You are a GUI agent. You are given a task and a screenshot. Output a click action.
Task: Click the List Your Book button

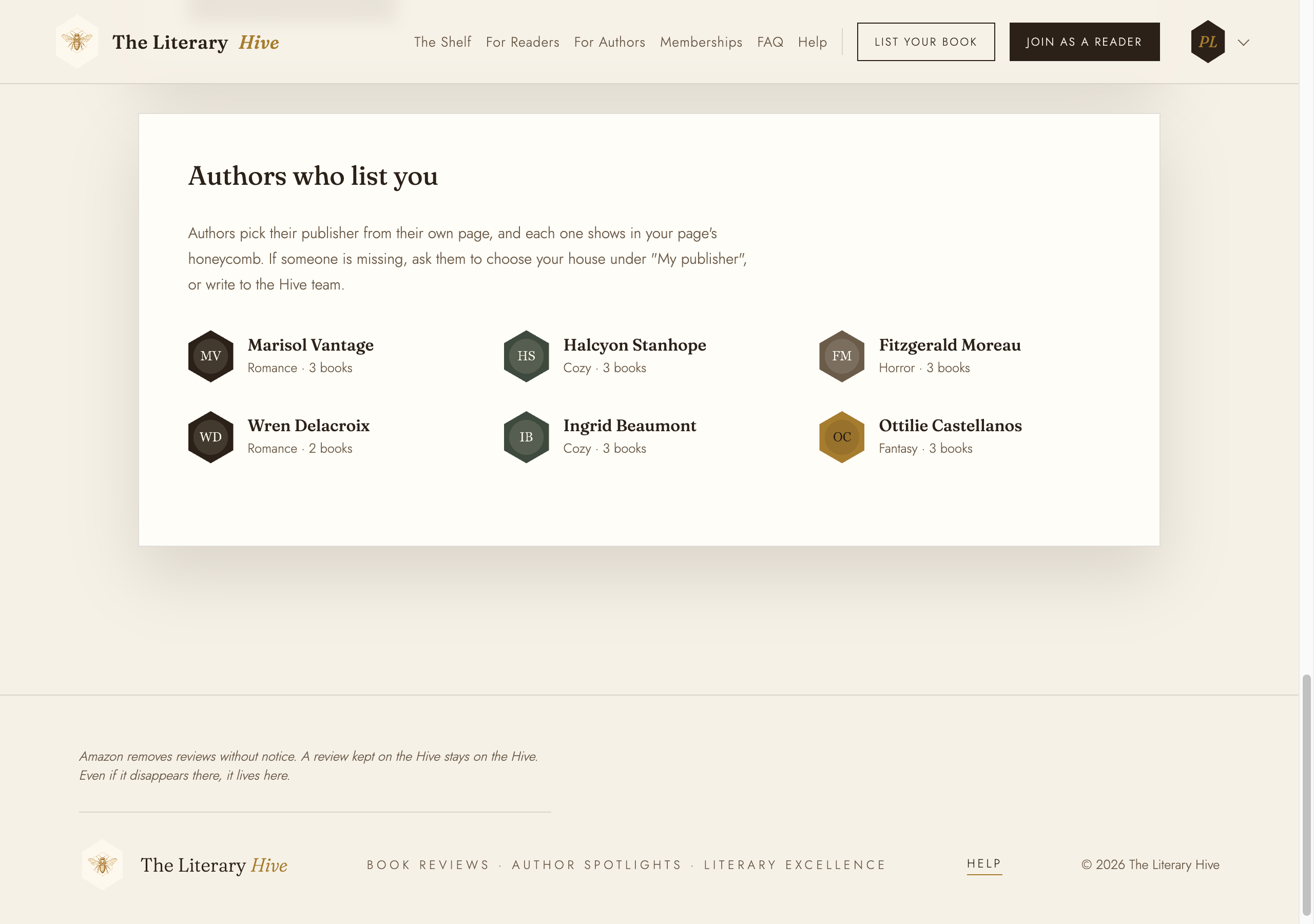(925, 42)
